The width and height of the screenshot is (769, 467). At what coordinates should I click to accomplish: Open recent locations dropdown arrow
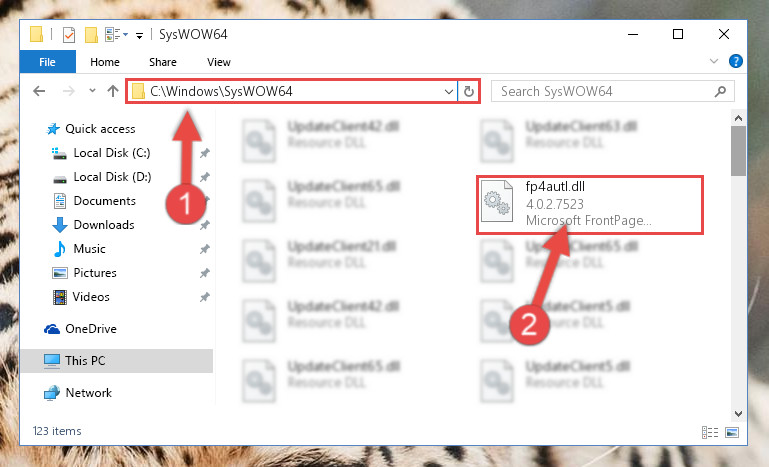point(92,91)
